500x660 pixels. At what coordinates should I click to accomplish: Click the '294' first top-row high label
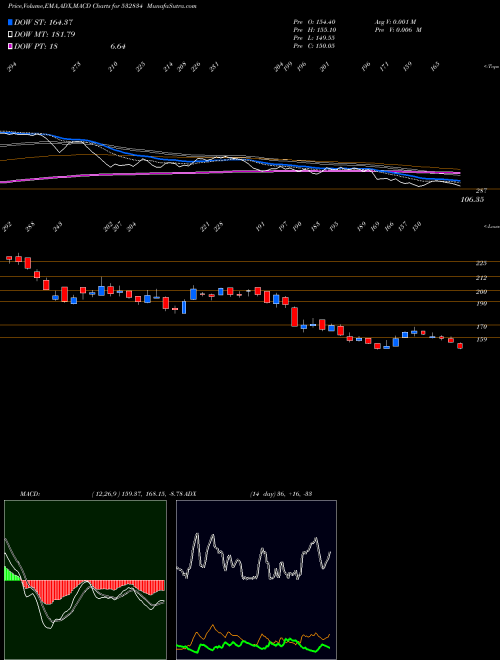(x=12, y=67)
